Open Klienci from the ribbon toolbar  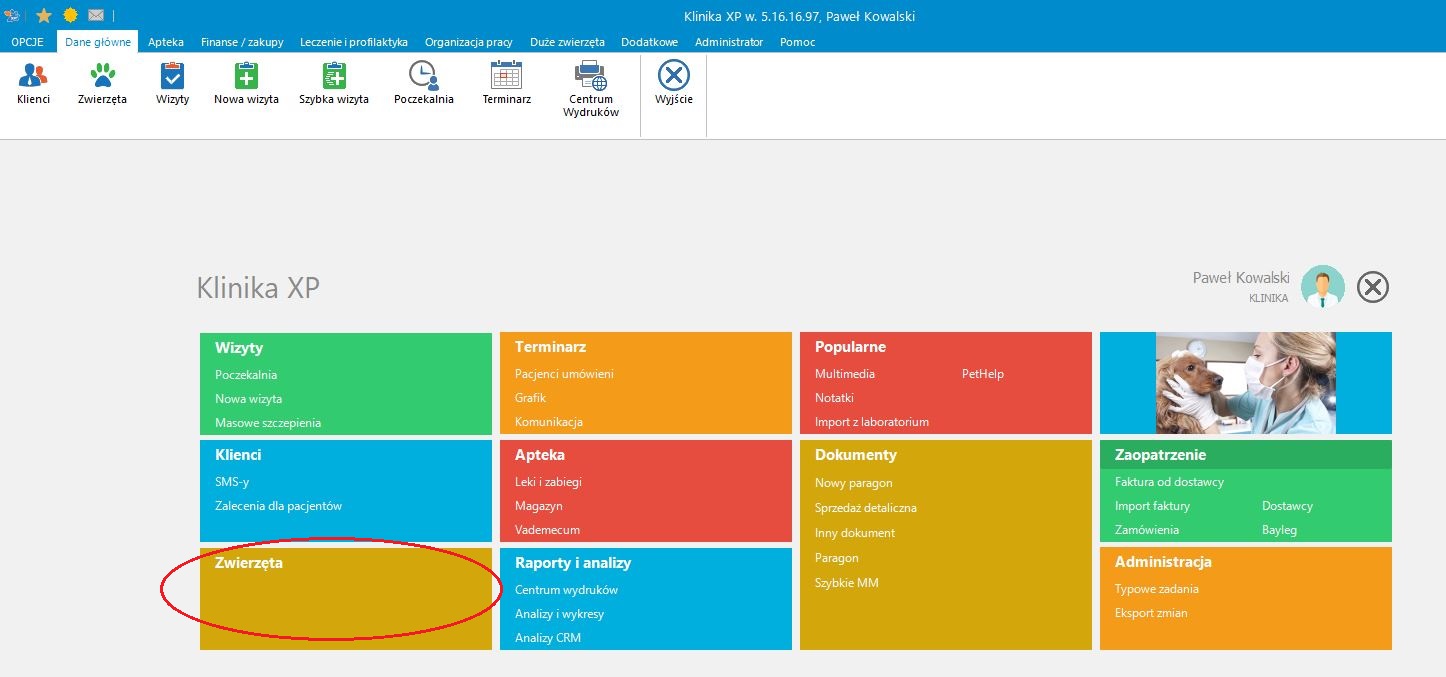(33, 82)
